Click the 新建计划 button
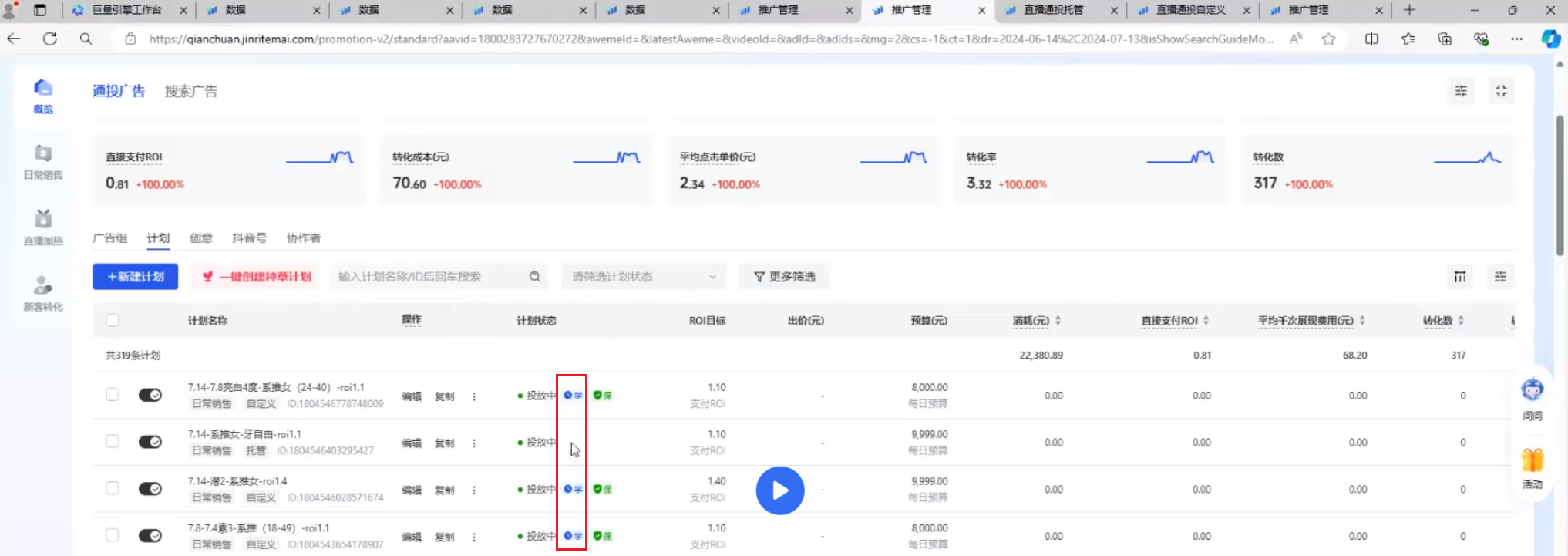1568x556 pixels. pyautogui.click(x=136, y=277)
